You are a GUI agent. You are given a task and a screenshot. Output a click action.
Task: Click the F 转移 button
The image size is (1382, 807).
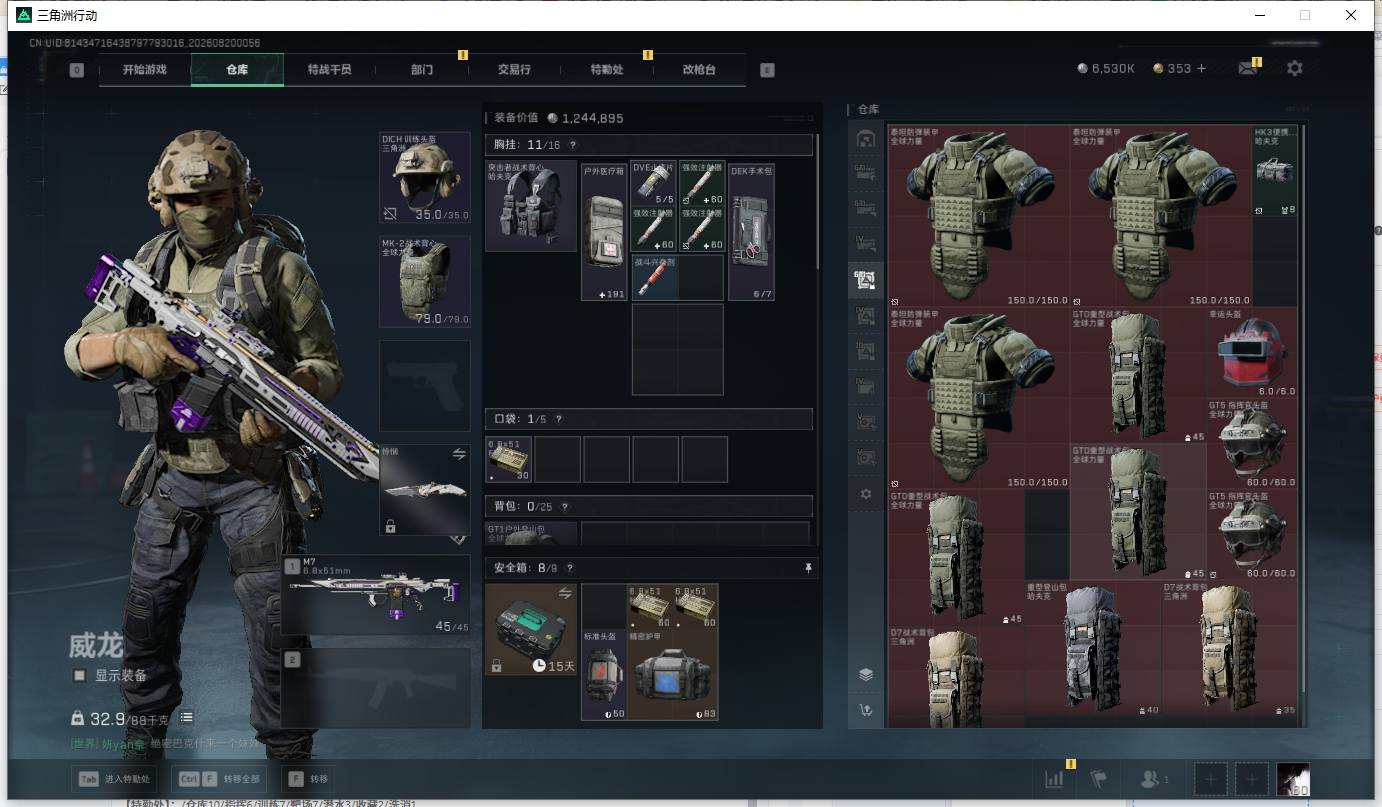pos(309,778)
